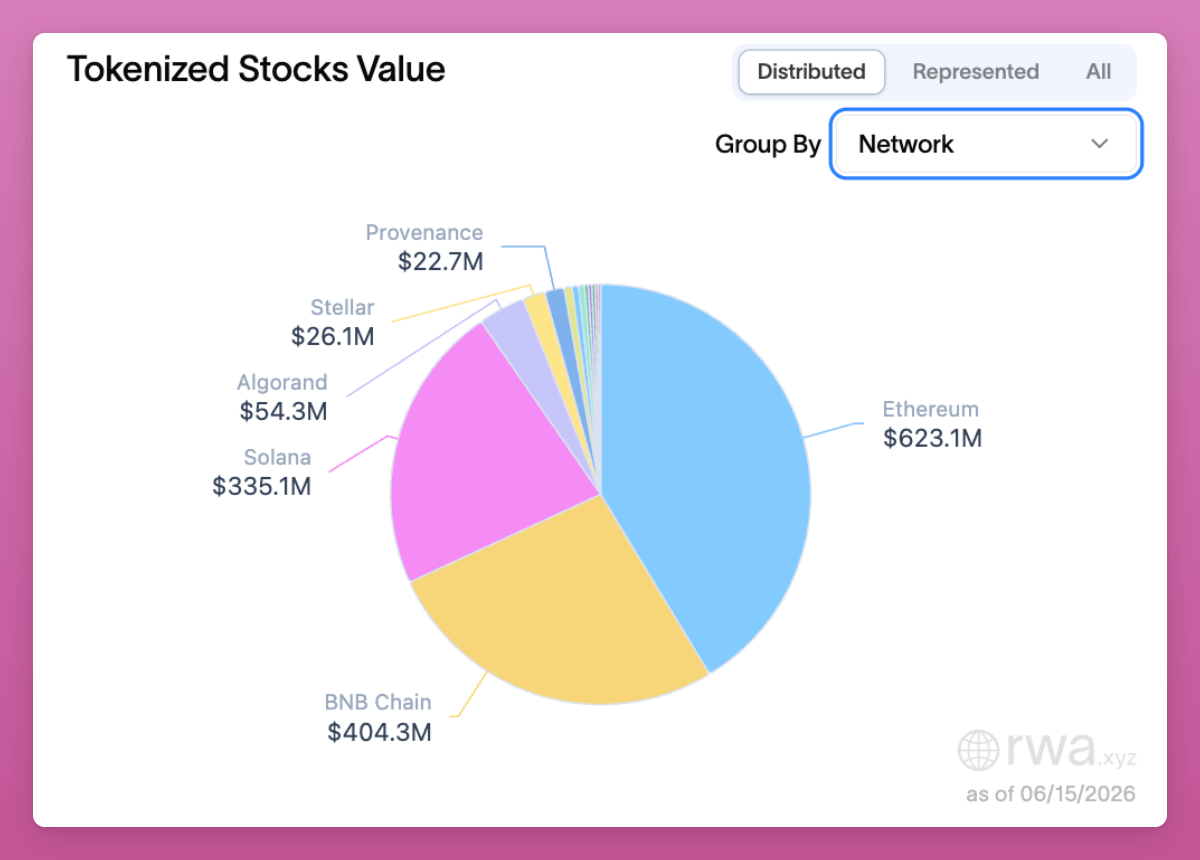Click the $335.1M value
The image size is (1200, 860).
coord(262,487)
